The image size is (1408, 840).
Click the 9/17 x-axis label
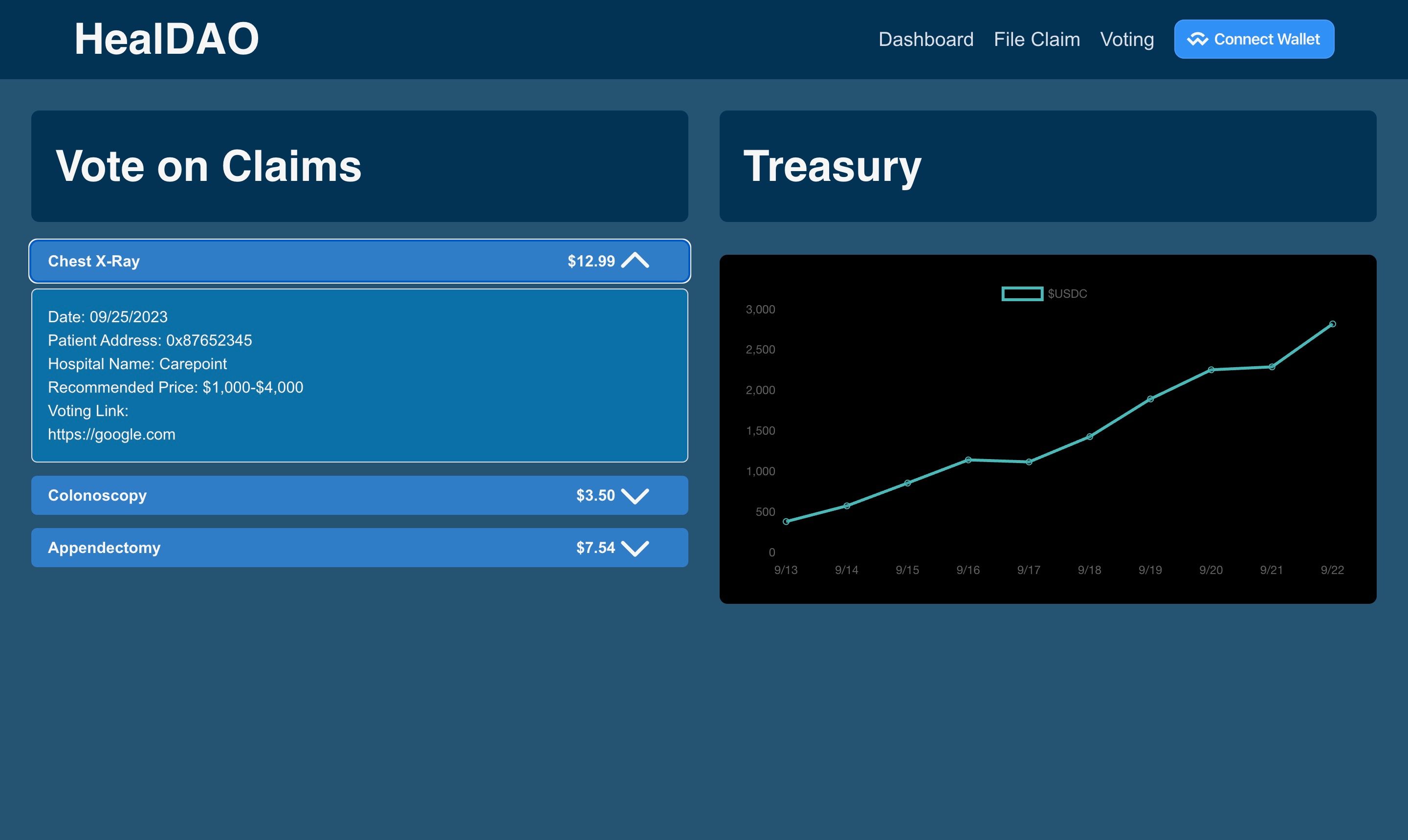click(x=1029, y=570)
